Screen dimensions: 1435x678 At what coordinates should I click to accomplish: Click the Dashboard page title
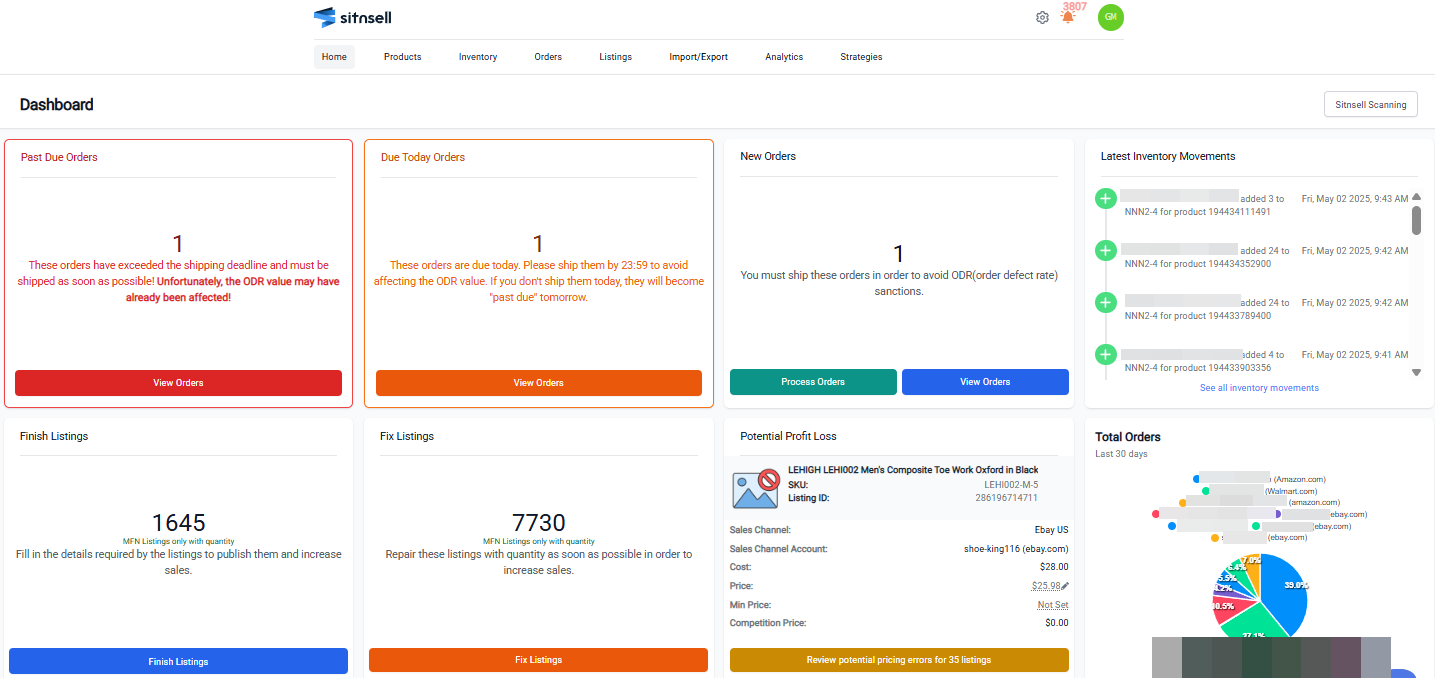click(x=57, y=104)
